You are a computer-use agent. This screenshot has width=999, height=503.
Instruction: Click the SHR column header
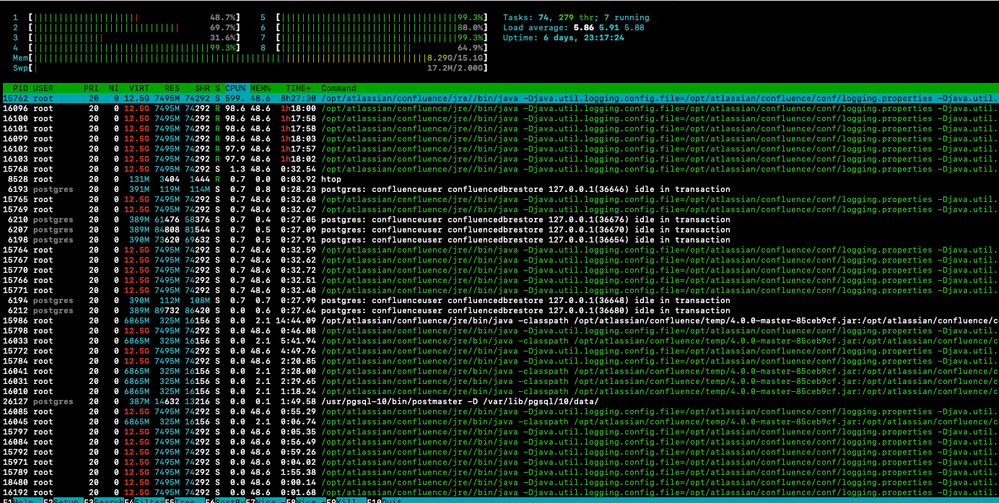202,88
